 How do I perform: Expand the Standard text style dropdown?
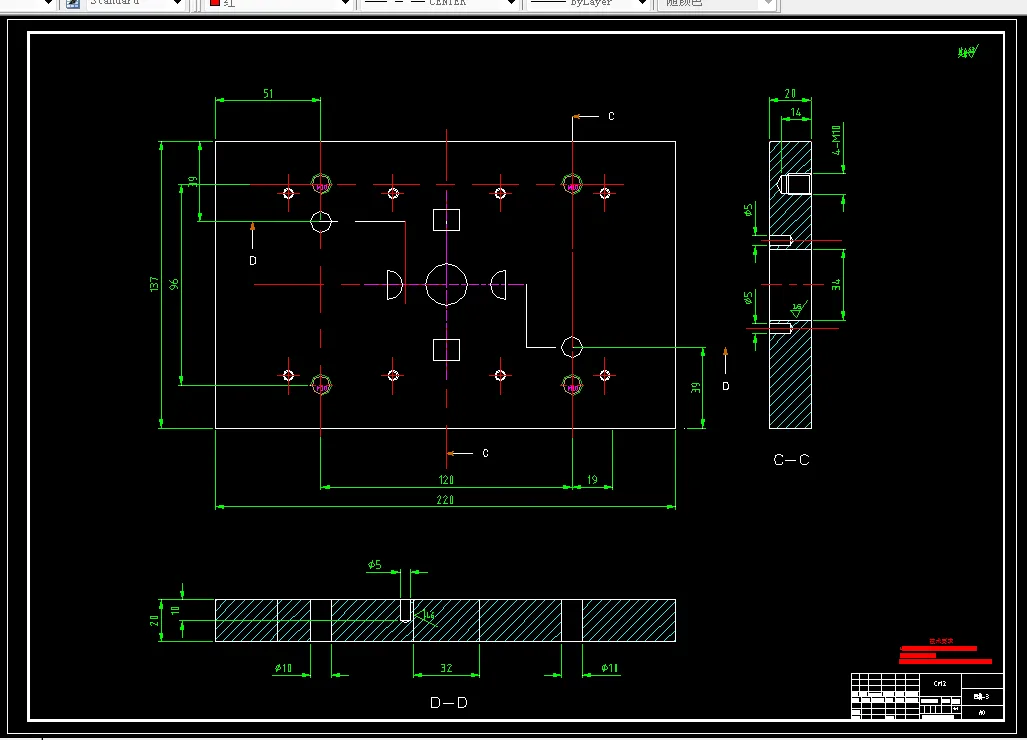click(x=177, y=3)
